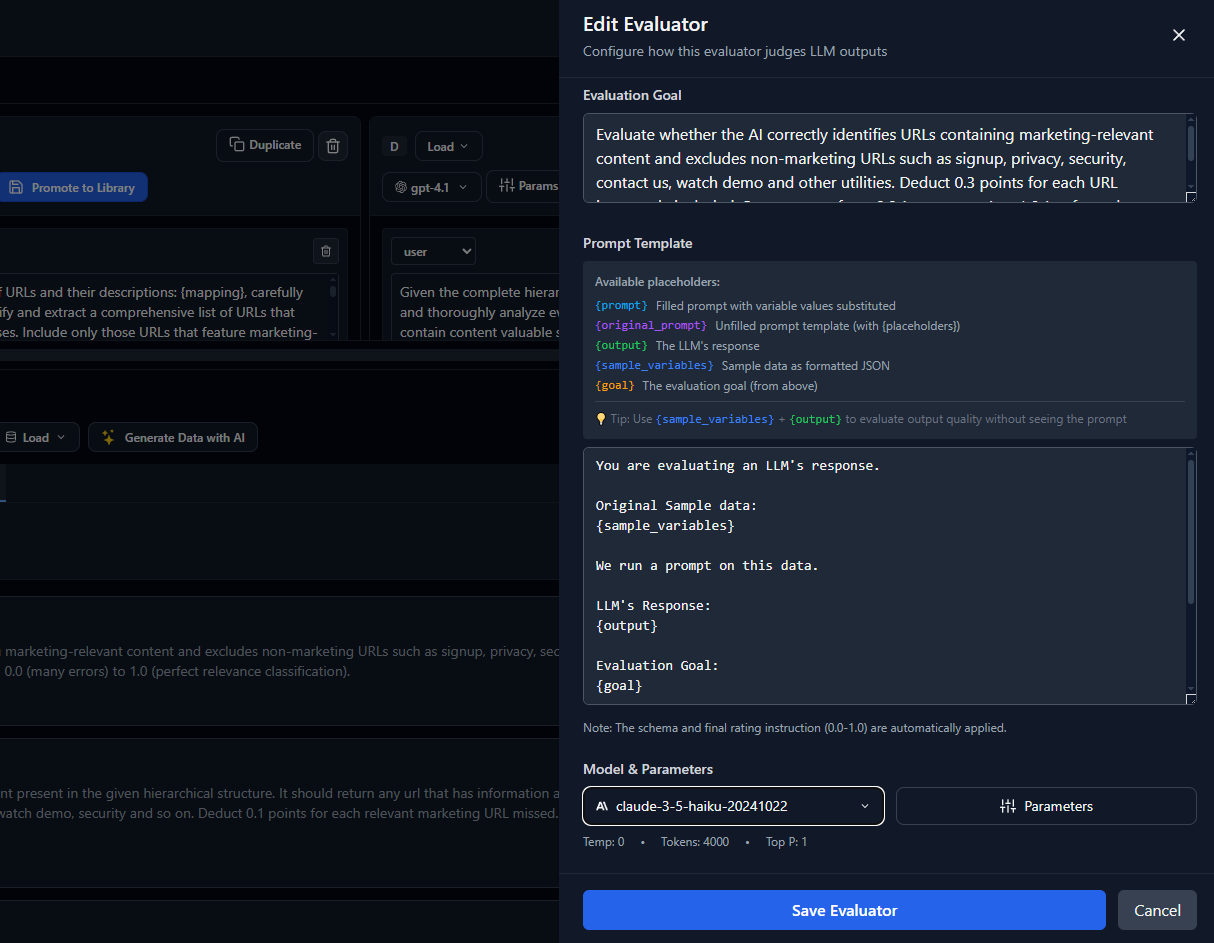Close the Edit Evaluator panel with X
The width and height of the screenshot is (1214, 943).
click(x=1178, y=35)
